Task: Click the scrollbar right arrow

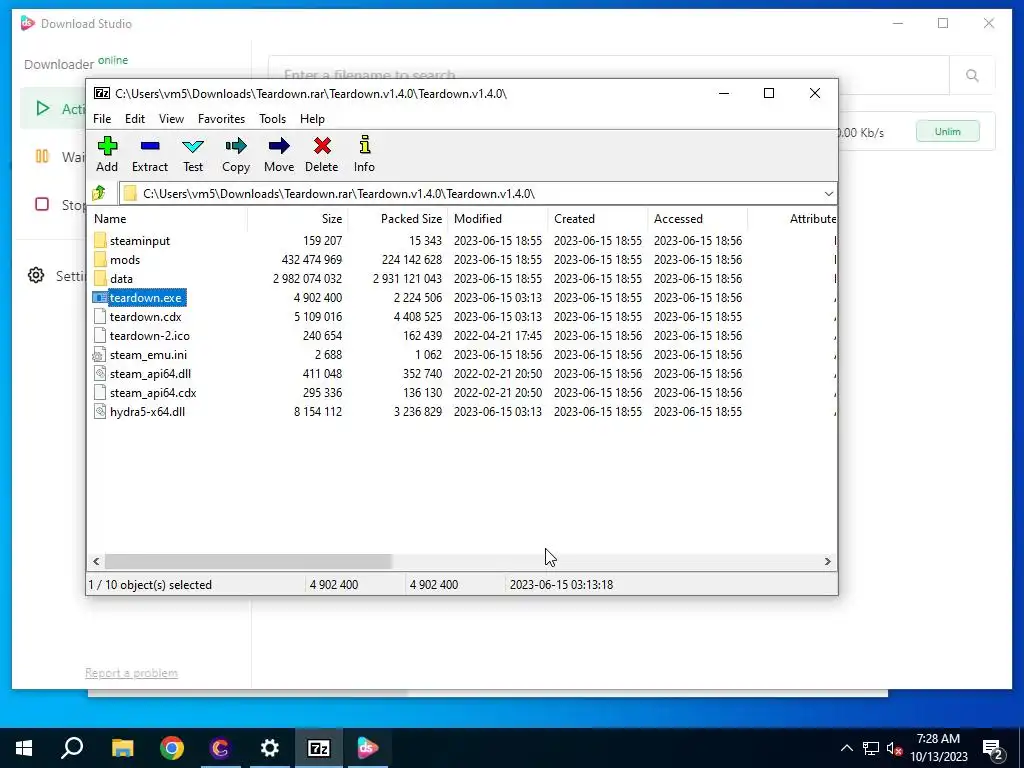Action: (x=827, y=562)
